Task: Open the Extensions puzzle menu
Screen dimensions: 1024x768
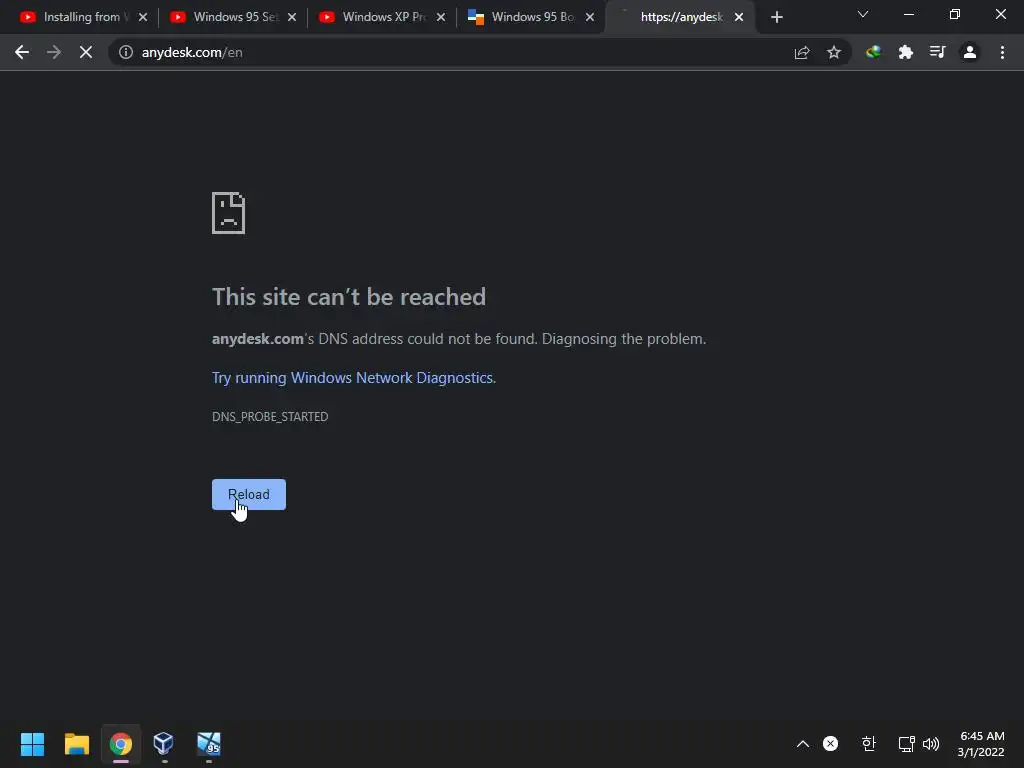Action: [905, 52]
